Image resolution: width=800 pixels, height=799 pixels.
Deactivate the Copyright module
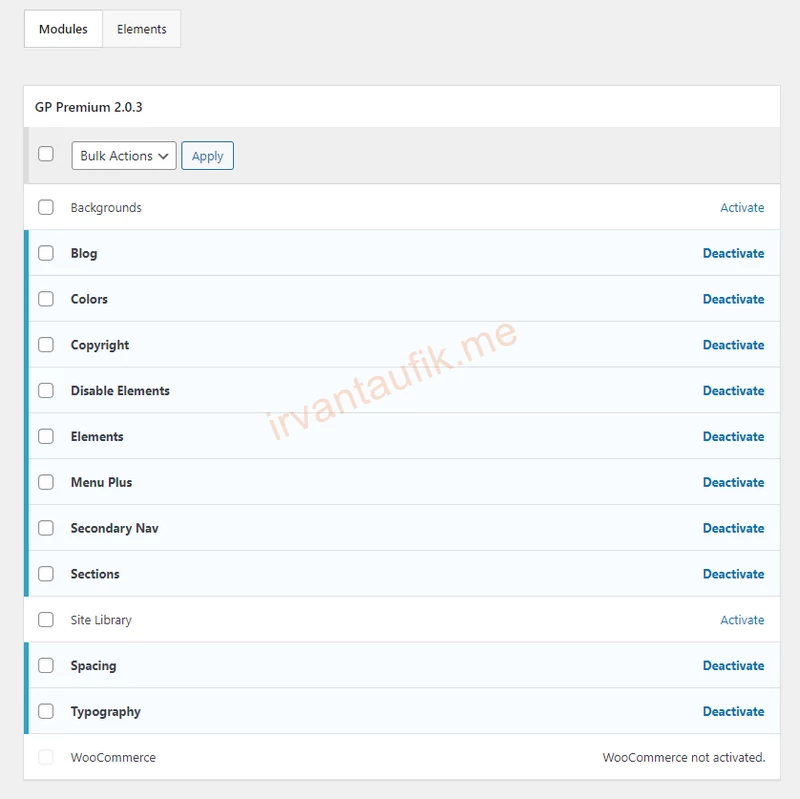[733, 345]
